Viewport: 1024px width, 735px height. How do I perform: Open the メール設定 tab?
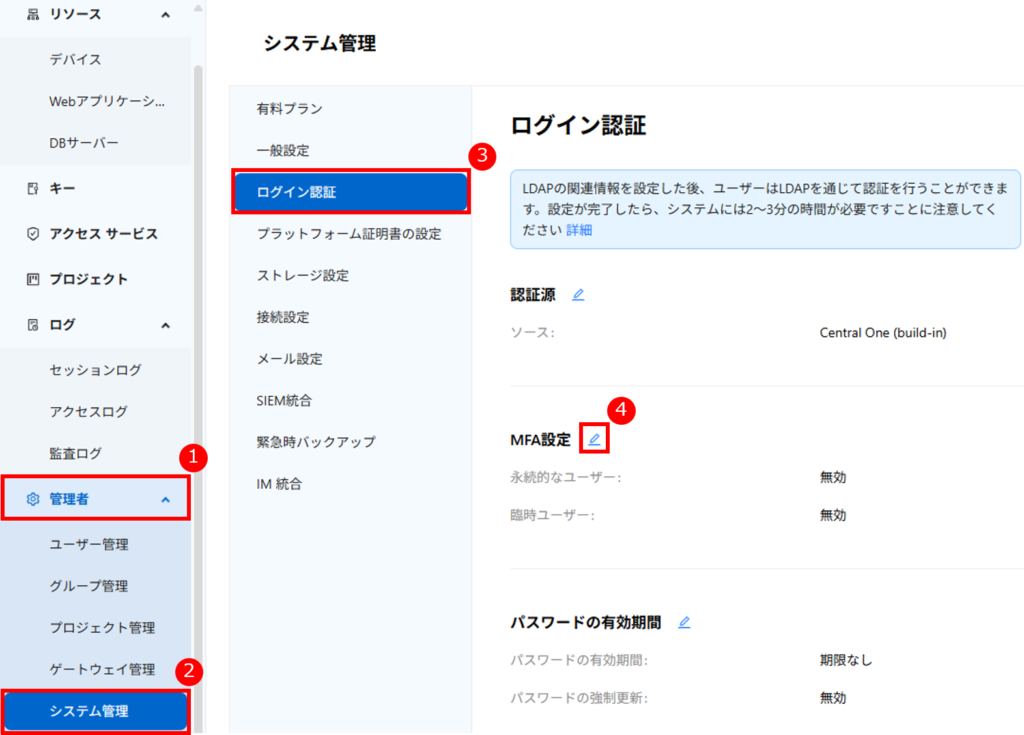tap(289, 359)
